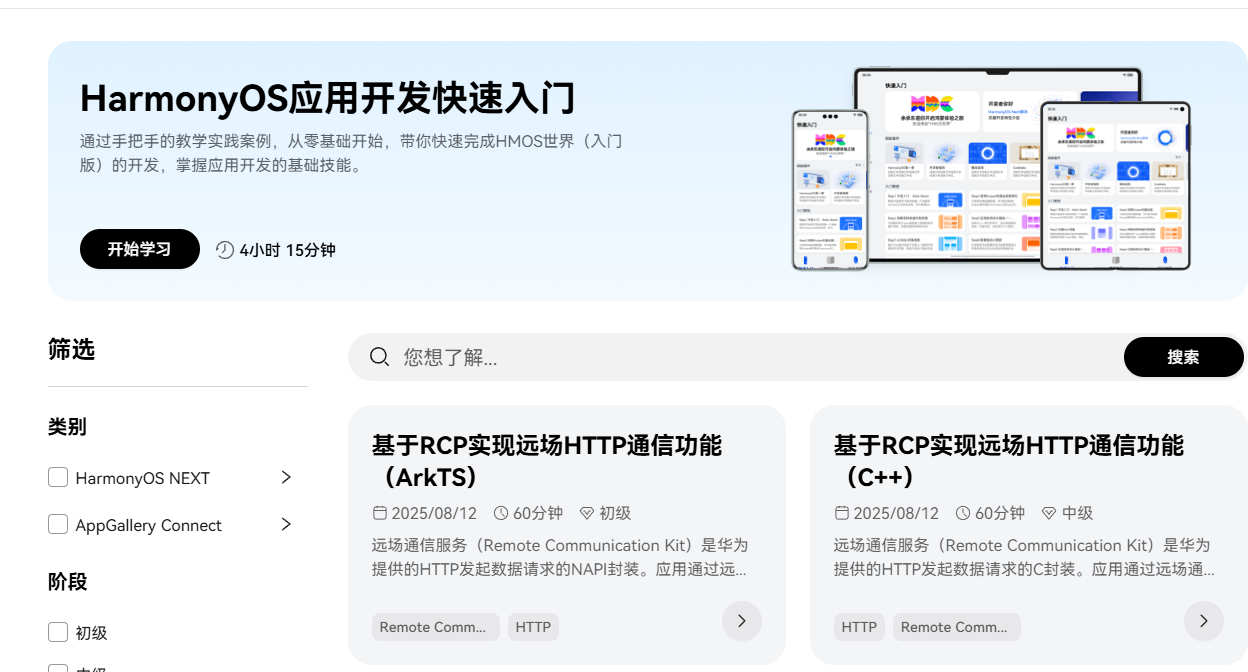Click the 60分钟 clock icon on C++ card

click(x=963, y=513)
